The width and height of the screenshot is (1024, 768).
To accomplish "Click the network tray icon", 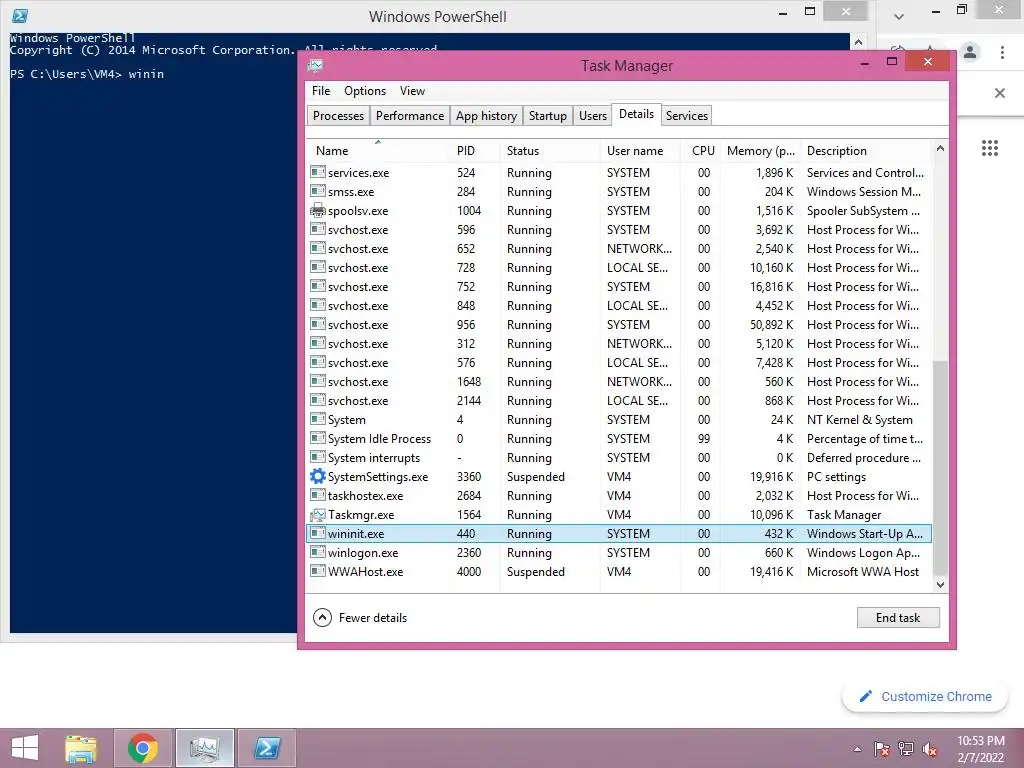I will (906, 749).
